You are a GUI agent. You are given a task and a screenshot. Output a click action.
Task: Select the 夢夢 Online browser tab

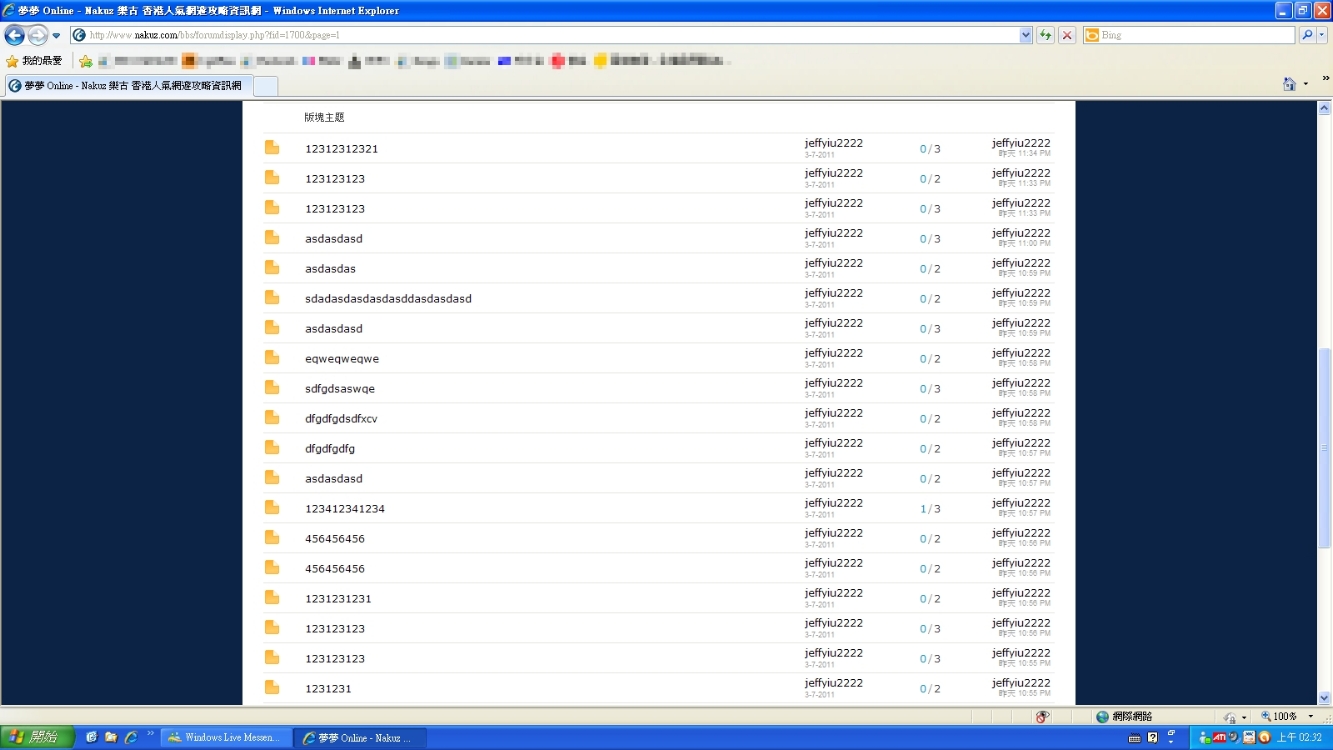tap(128, 86)
